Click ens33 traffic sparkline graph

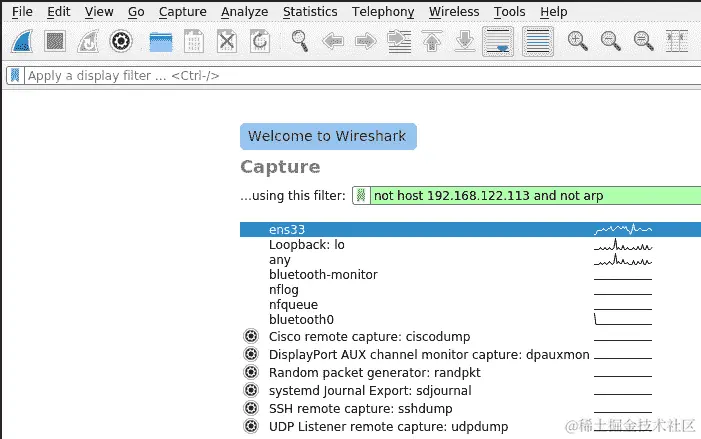(x=623, y=229)
